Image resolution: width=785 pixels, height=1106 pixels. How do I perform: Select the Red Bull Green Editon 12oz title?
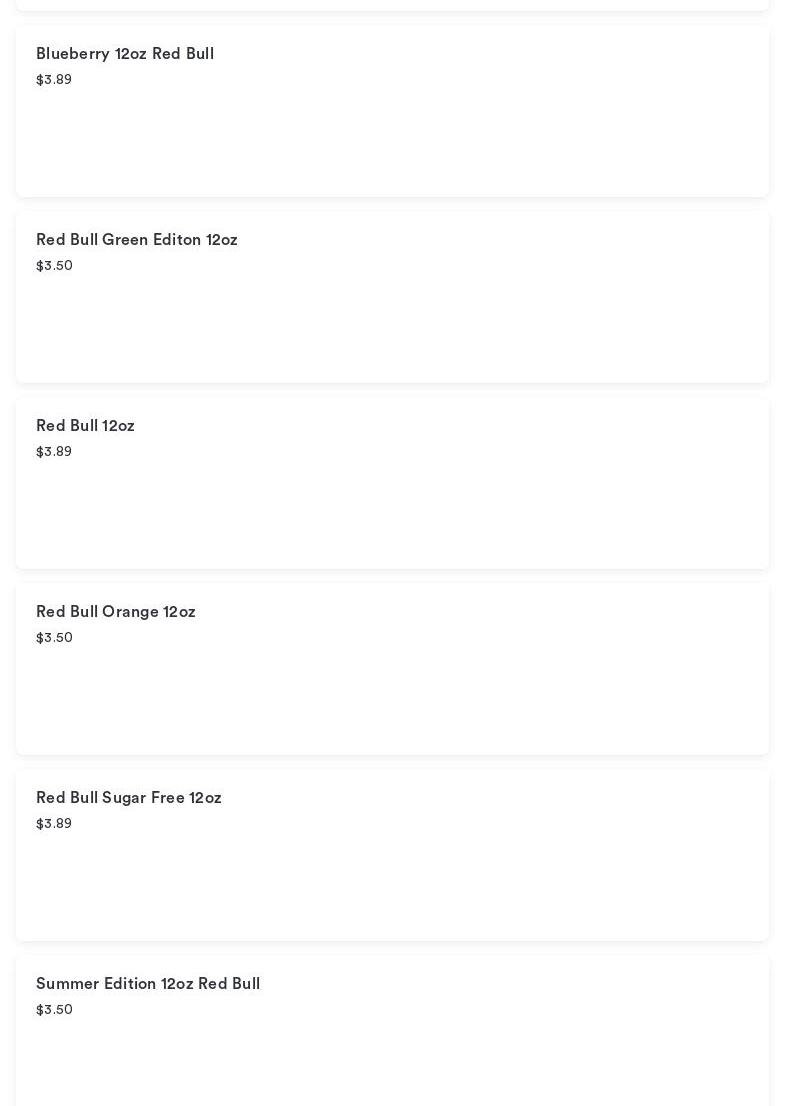click(x=137, y=240)
